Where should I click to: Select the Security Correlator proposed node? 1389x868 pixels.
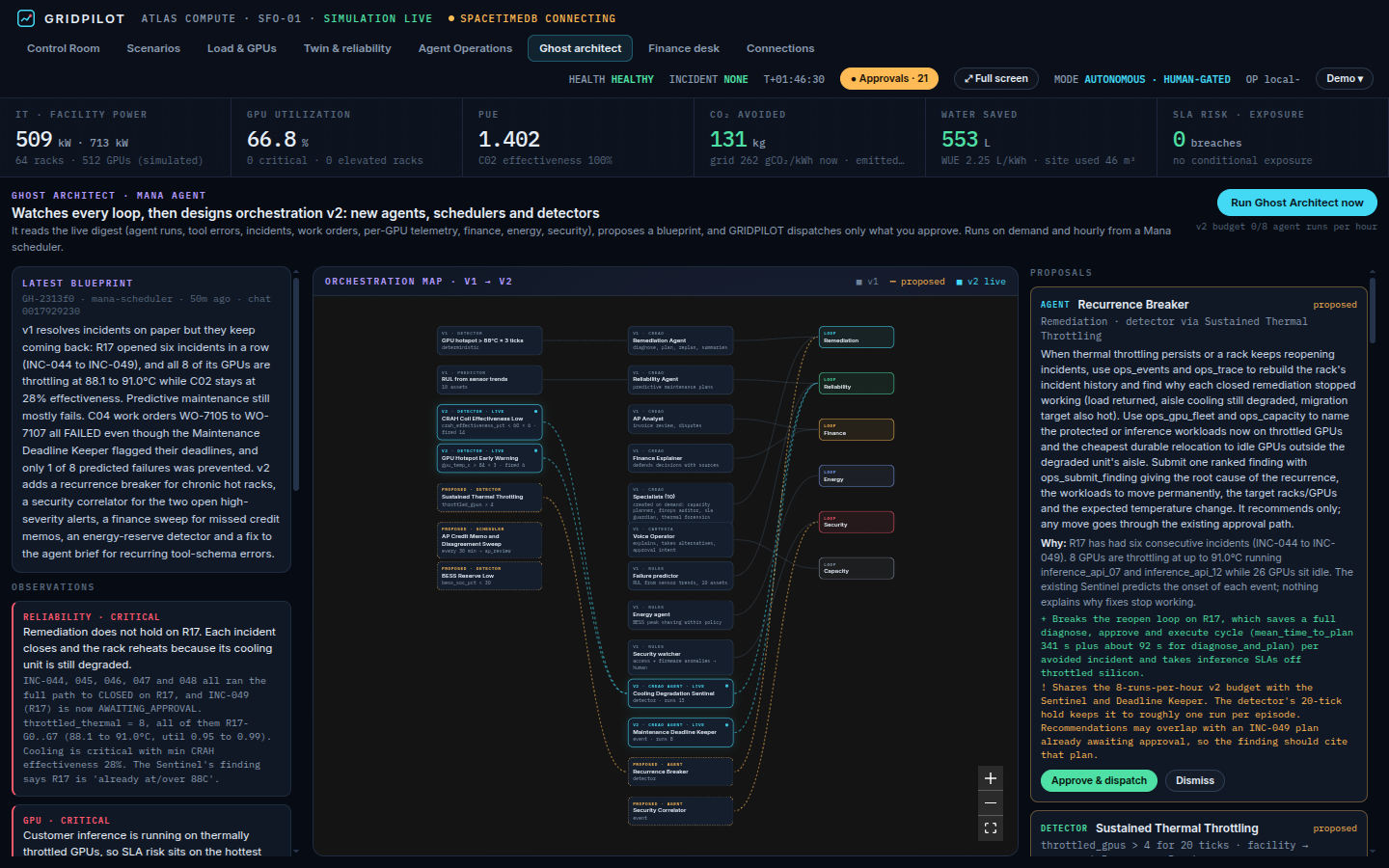(681, 811)
